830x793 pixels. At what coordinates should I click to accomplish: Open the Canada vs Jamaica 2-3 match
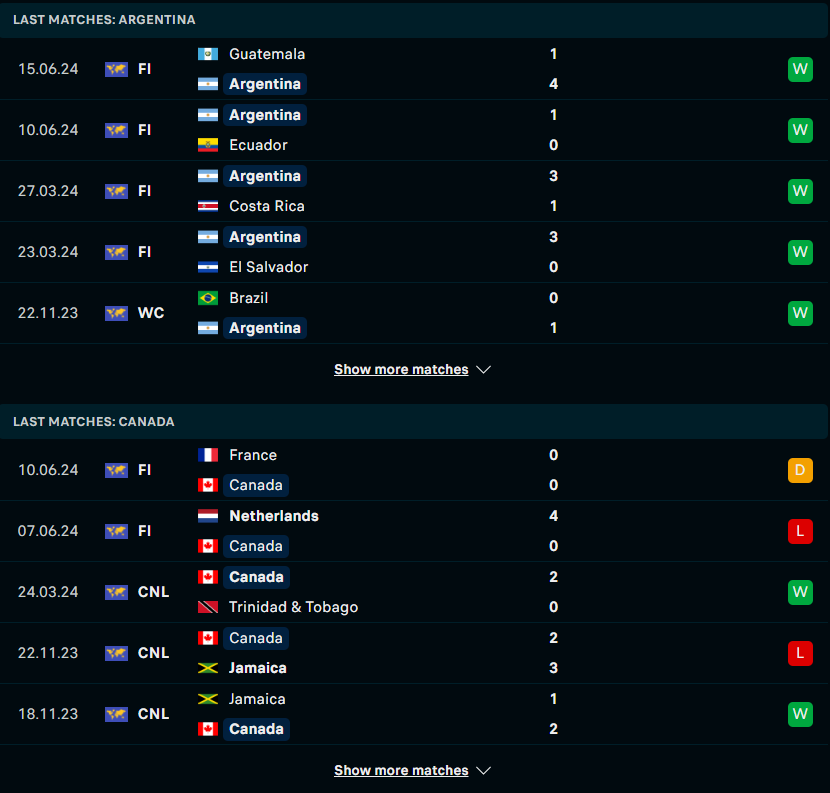pyautogui.click(x=414, y=653)
